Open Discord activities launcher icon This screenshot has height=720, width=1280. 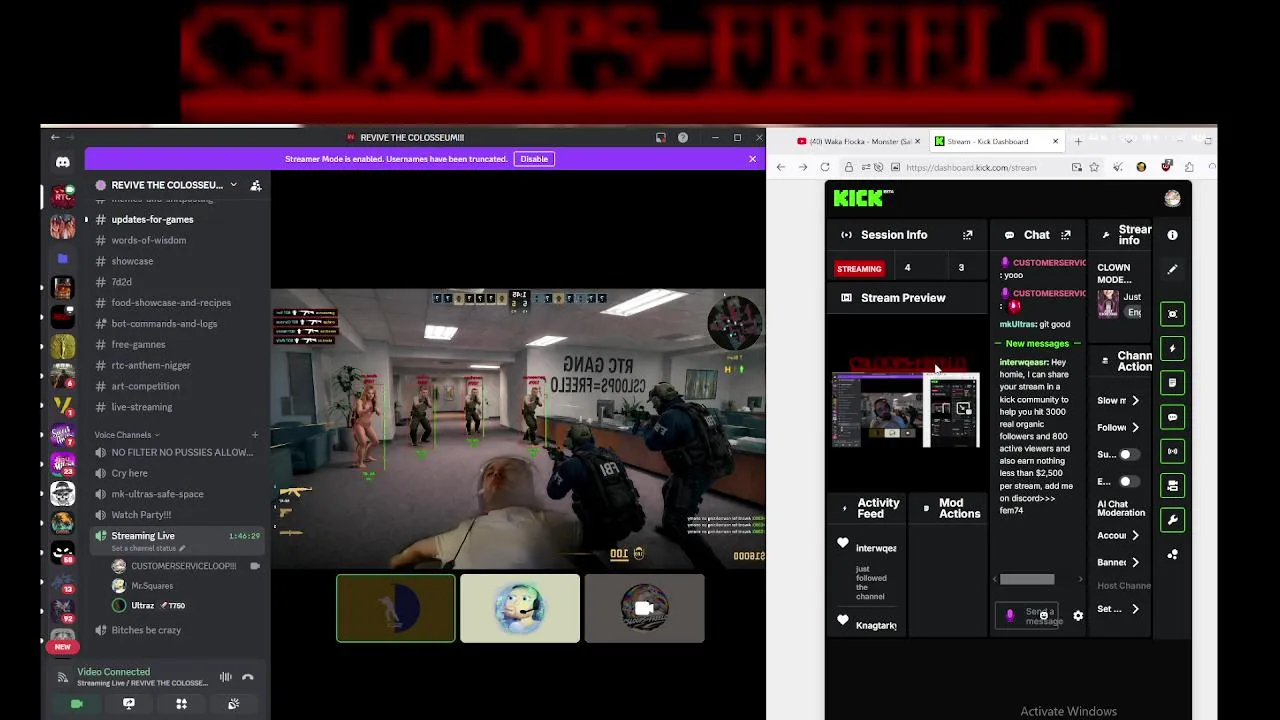[x=181, y=704]
